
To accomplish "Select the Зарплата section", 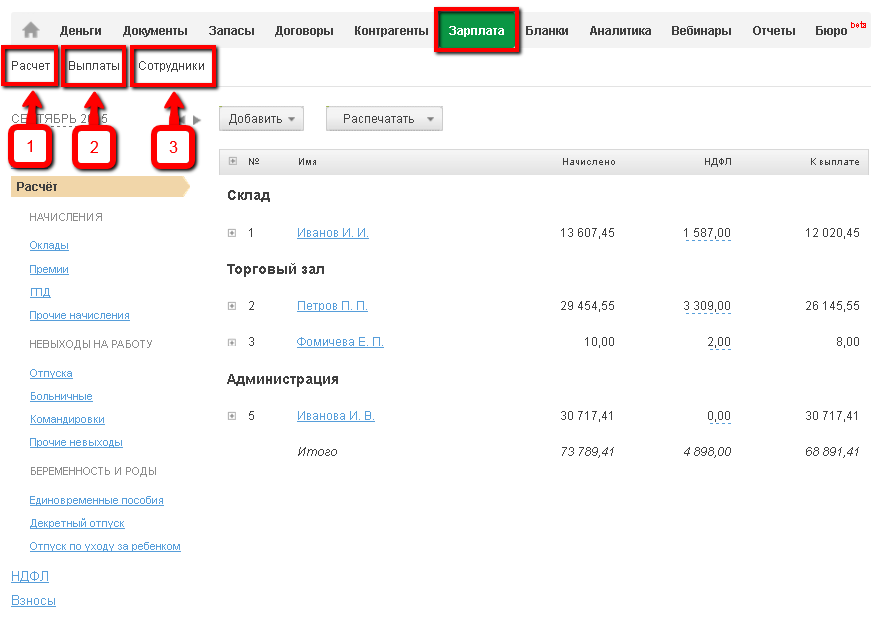I will (x=476, y=31).
